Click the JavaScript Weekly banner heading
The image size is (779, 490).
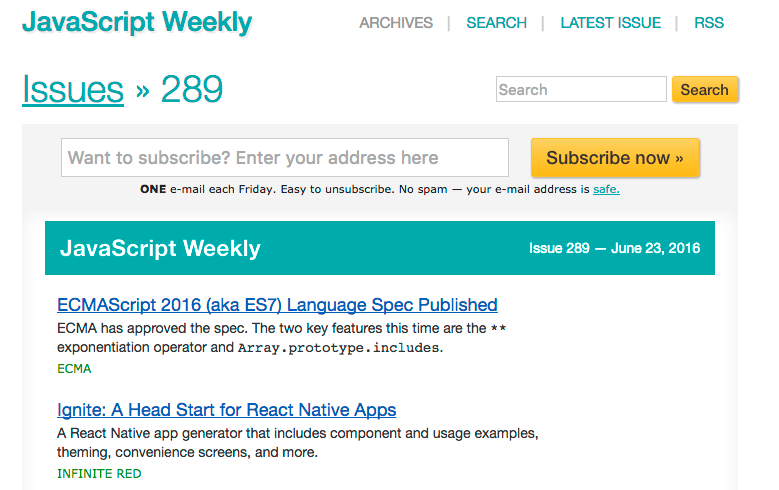pos(160,248)
